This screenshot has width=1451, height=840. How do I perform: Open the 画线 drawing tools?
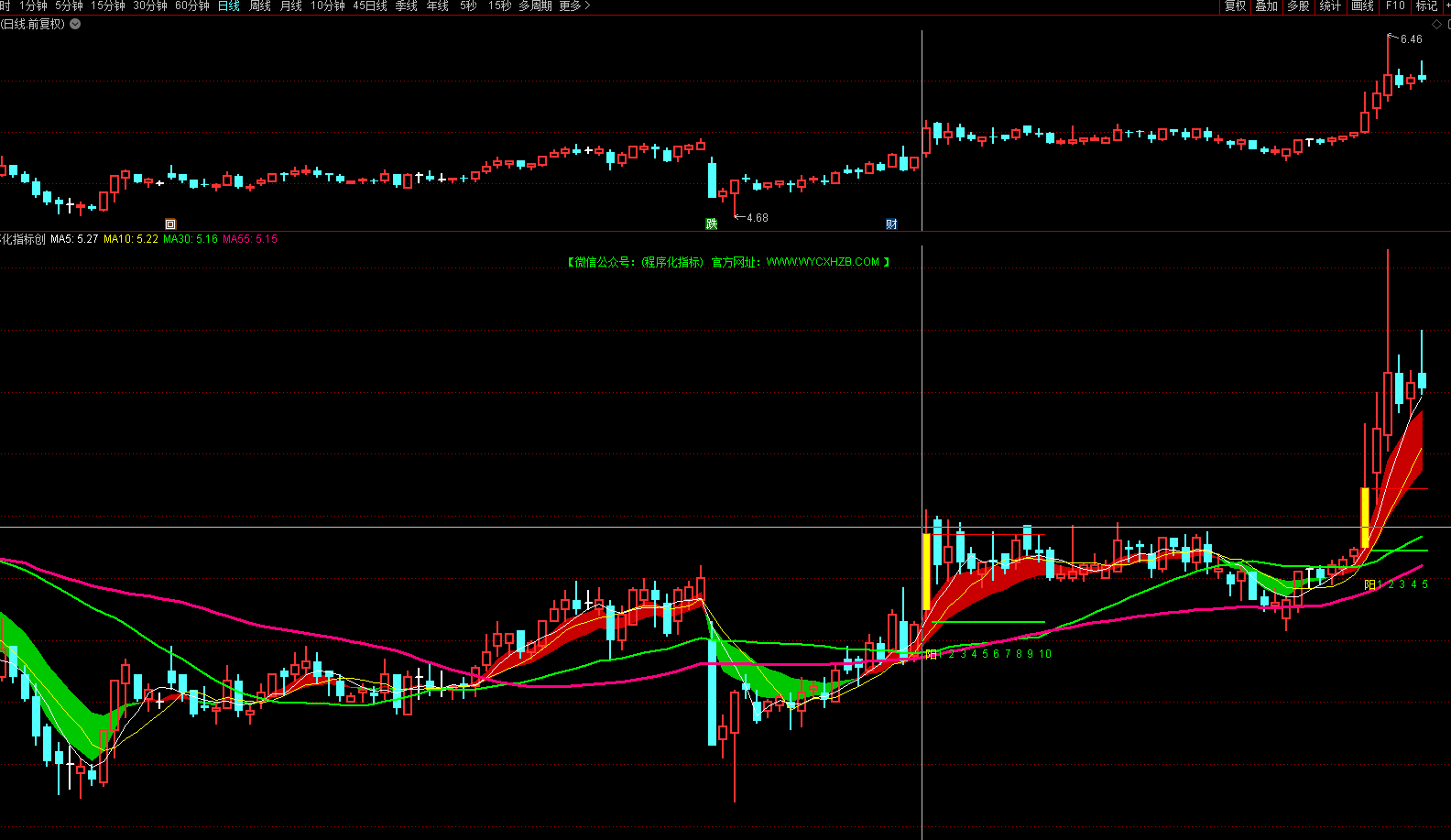pyautogui.click(x=1362, y=6)
